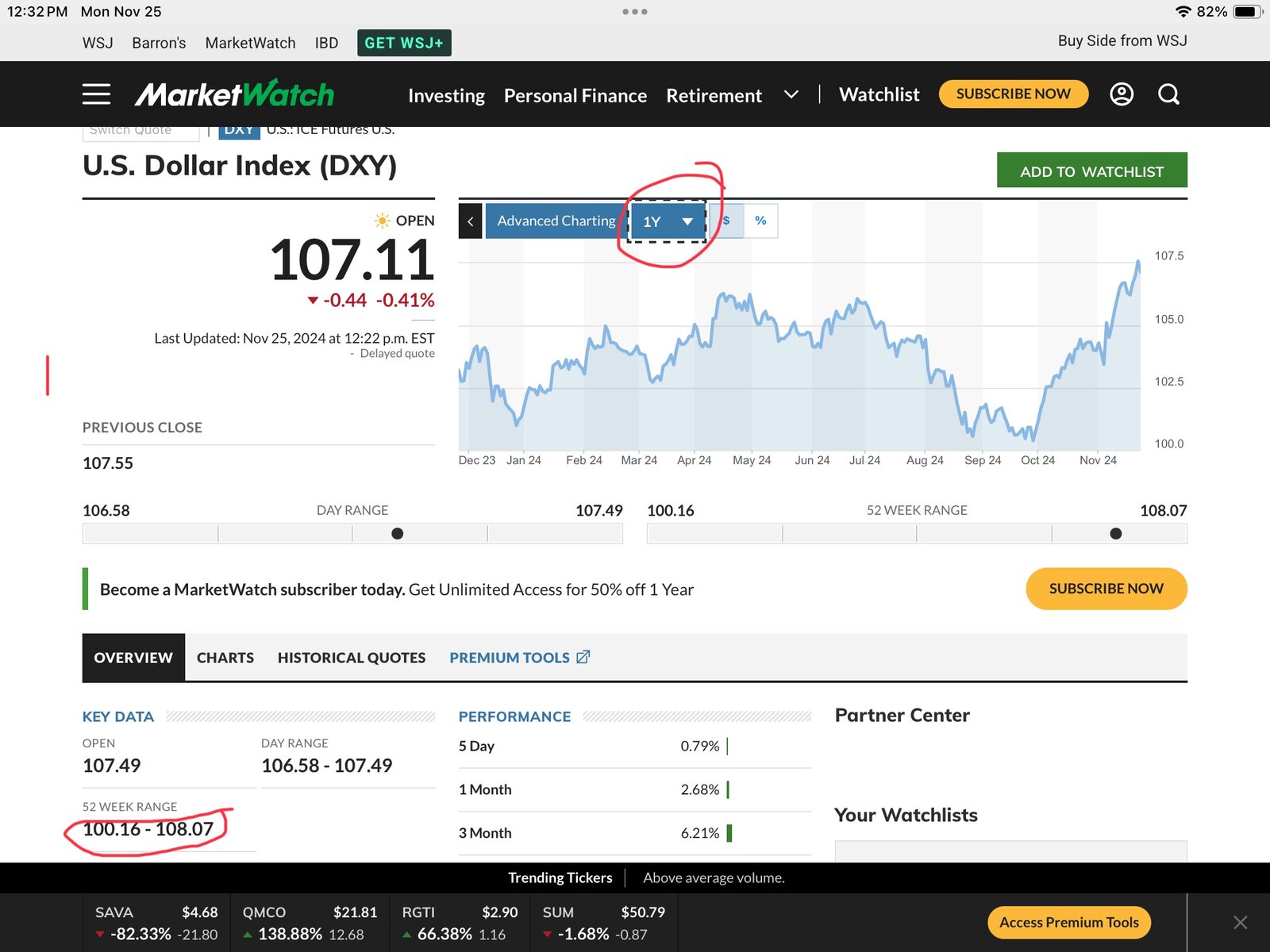Open the Personal Finance menu

click(575, 95)
